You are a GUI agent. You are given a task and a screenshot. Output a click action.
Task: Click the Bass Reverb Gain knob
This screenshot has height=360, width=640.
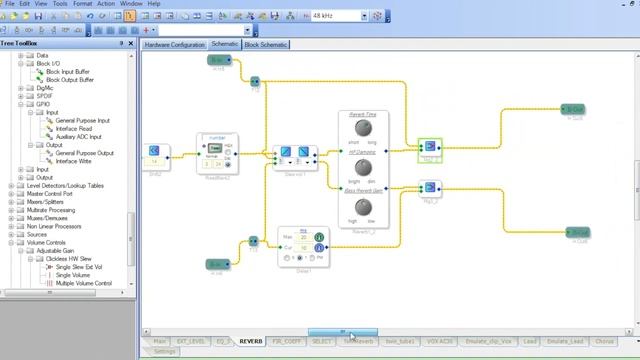pyautogui.click(x=363, y=207)
